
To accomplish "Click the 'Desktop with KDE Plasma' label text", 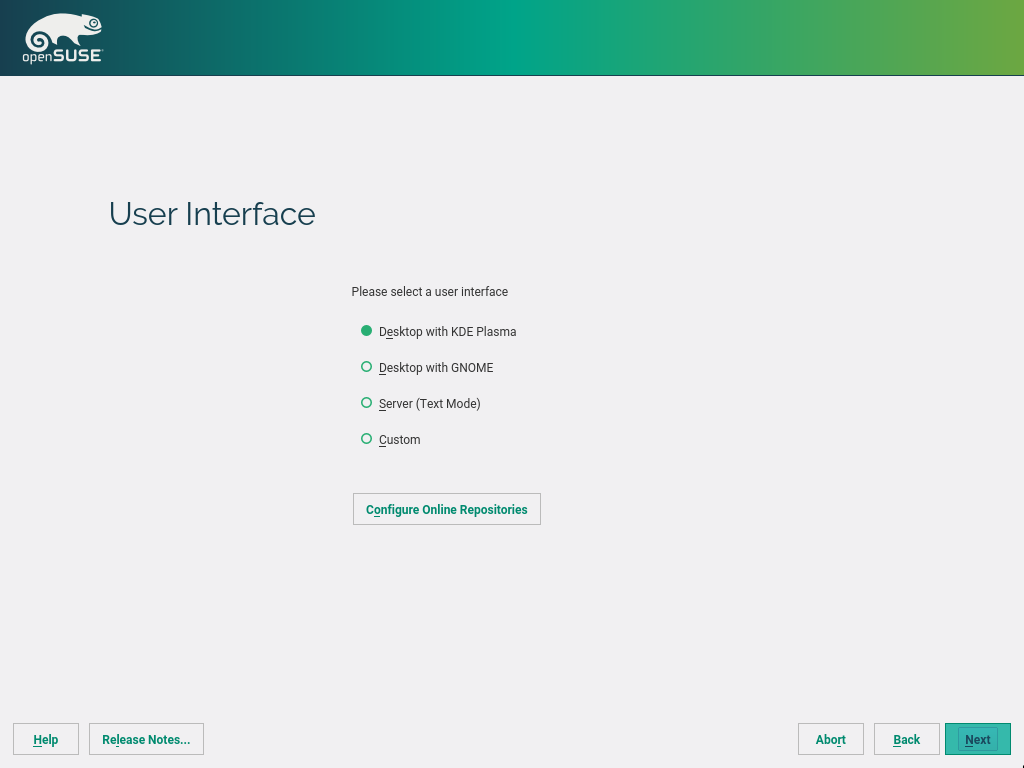I will pyautogui.click(x=447, y=332).
